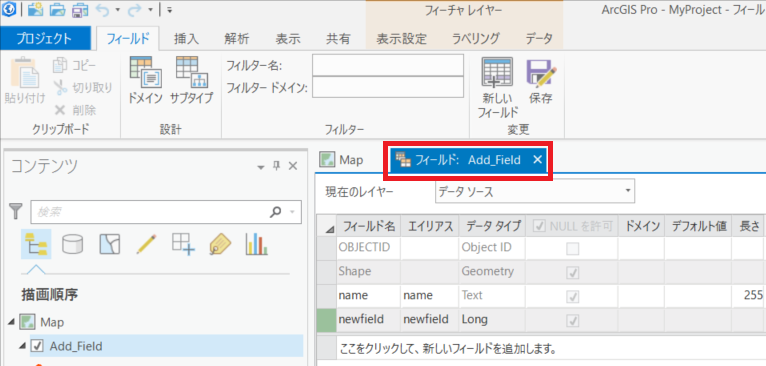Open the undo history dropdown arrow
Image resolution: width=766 pixels, height=366 pixels.
pyautogui.click(x=117, y=9)
